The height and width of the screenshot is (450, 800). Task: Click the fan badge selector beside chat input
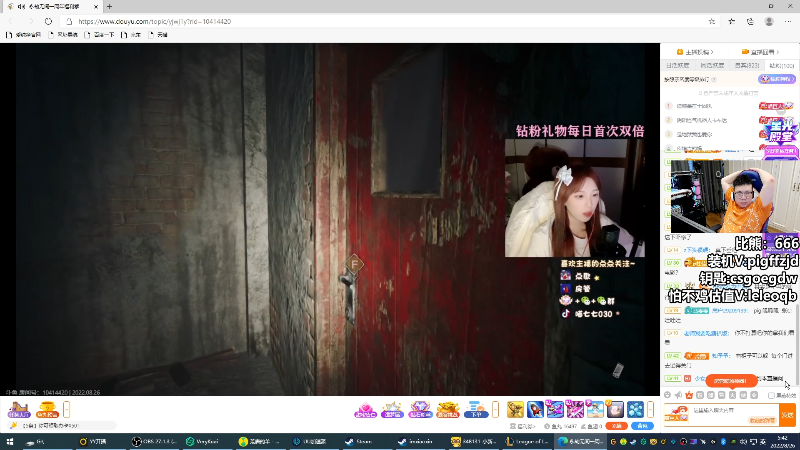tap(677, 414)
